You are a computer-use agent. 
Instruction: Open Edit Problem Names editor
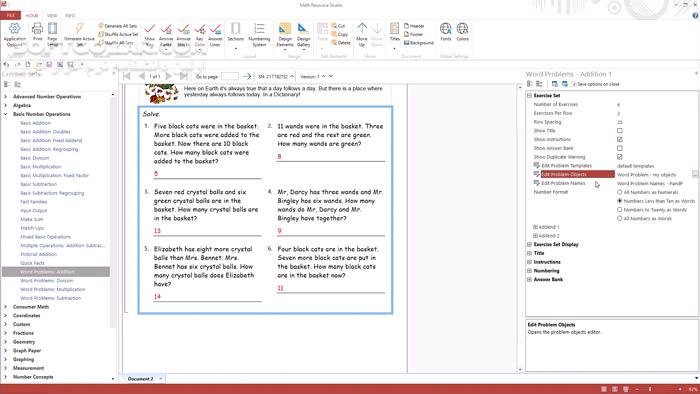563,183
